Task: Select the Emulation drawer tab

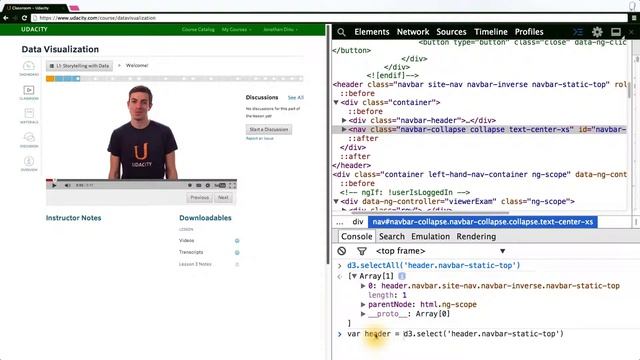Action: [x=430, y=236]
